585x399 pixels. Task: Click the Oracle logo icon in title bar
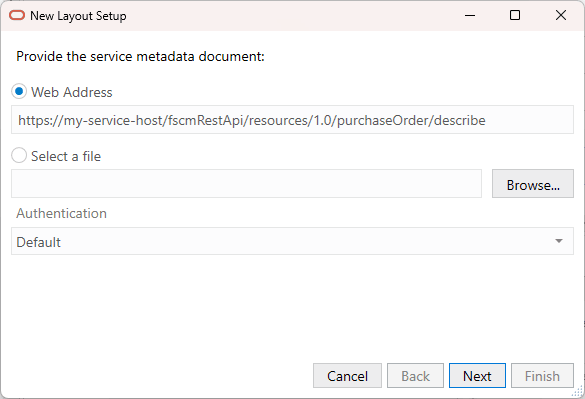tap(17, 15)
